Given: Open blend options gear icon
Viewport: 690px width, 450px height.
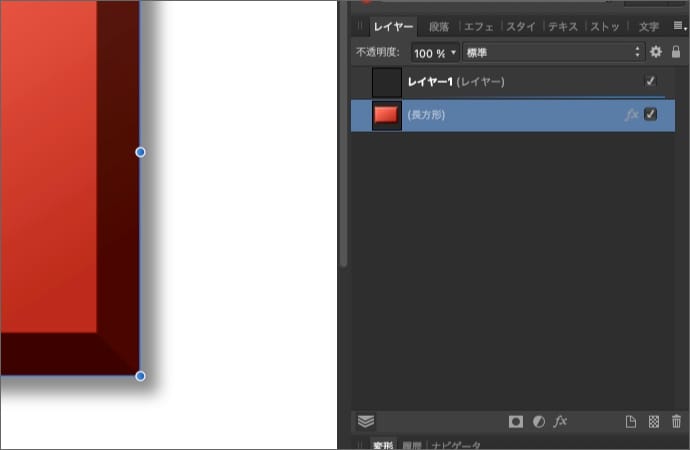Looking at the screenshot, I should click(656, 52).
